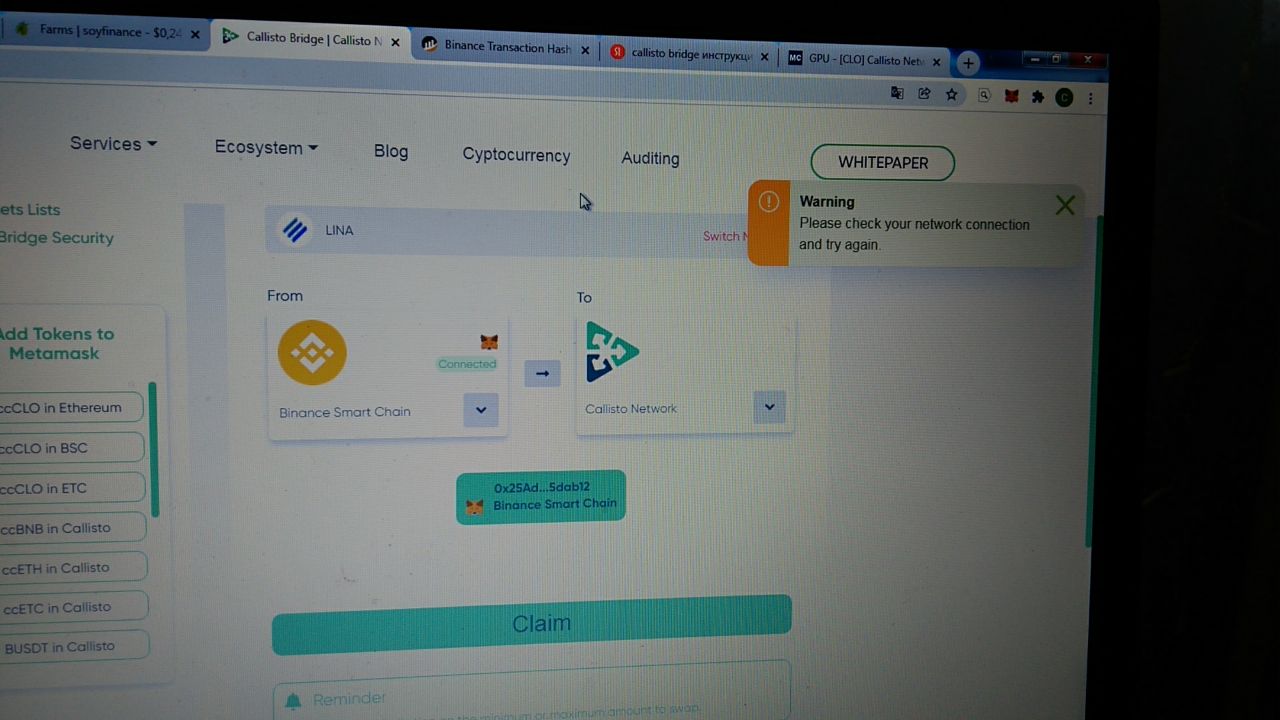The image size is (1280, 720).
Task: Open a new browser tab with plus button
Action: [967, 63]
